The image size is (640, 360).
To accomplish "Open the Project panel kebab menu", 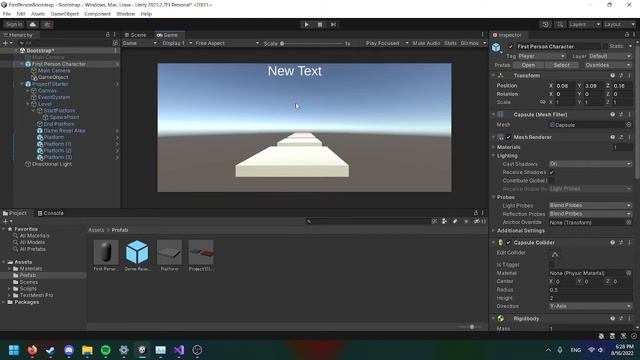I will [x=482, y=213].
